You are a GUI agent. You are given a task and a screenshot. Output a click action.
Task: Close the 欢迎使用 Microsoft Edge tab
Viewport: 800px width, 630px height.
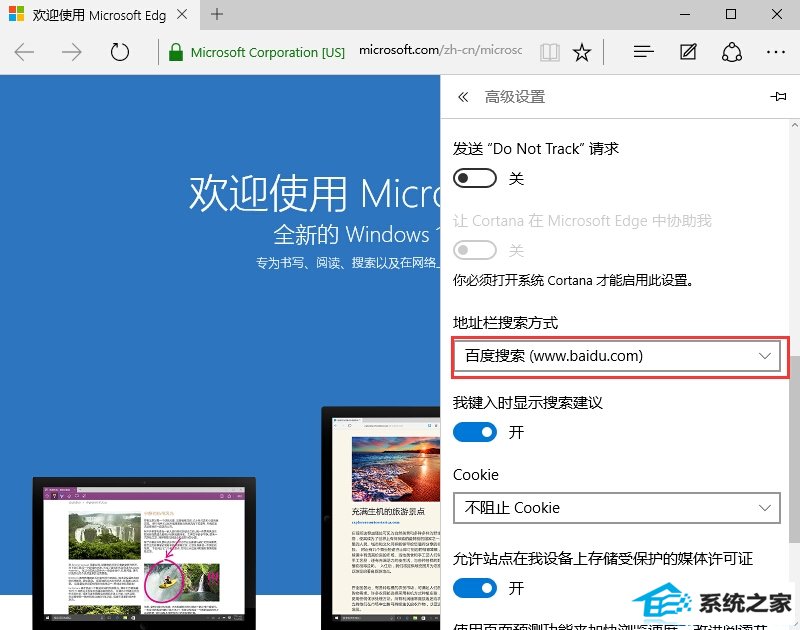click(182, 14)
